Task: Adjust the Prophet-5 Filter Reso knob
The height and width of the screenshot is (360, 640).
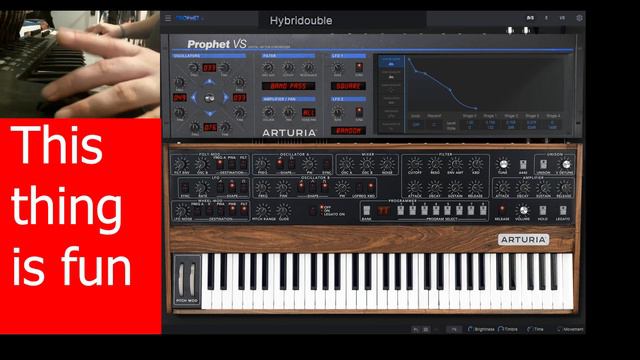Action: (435, 164)
